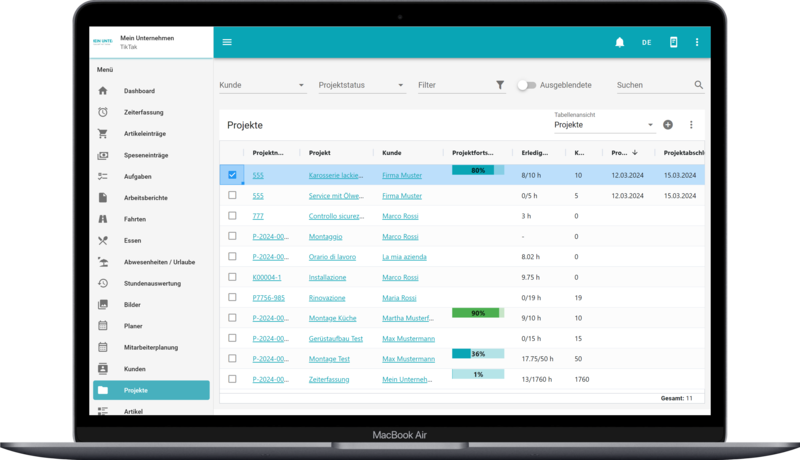
Task: Click the Marco Rossi customer link for Installazione
Action: click(400, 277)
